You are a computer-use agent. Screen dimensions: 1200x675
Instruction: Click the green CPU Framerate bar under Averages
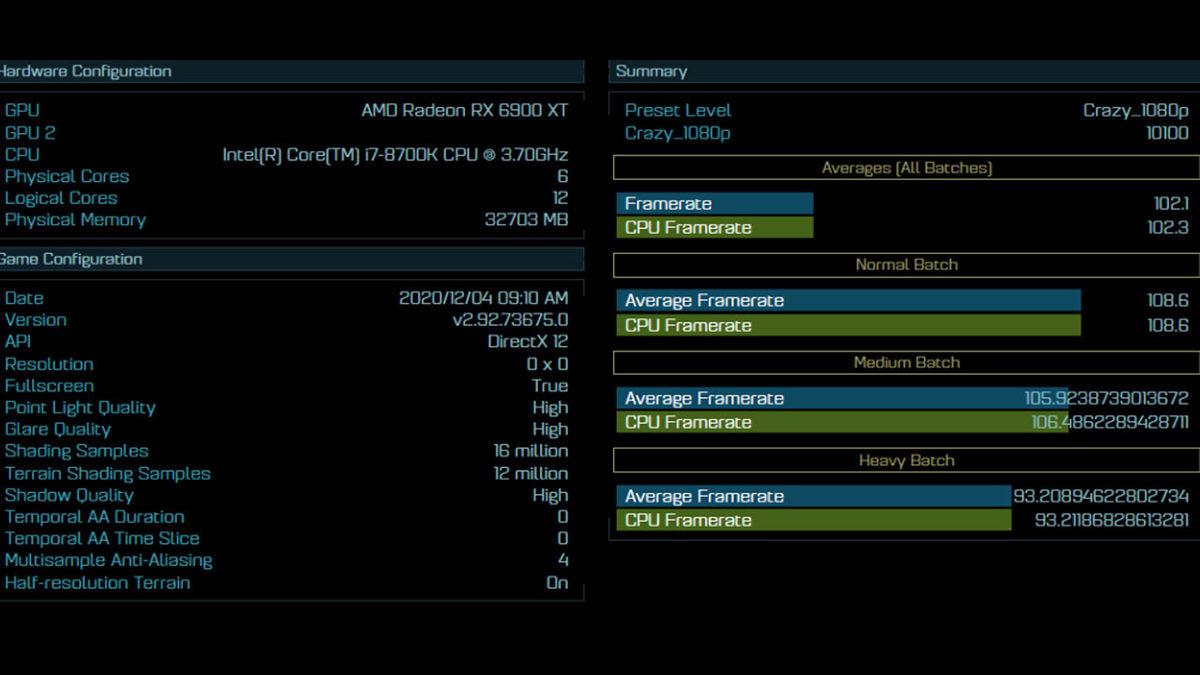coord(715,227)
